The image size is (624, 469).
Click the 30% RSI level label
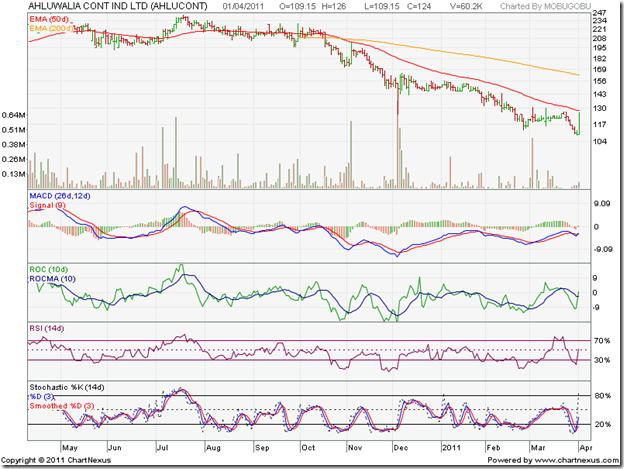(x=602, y=360)
